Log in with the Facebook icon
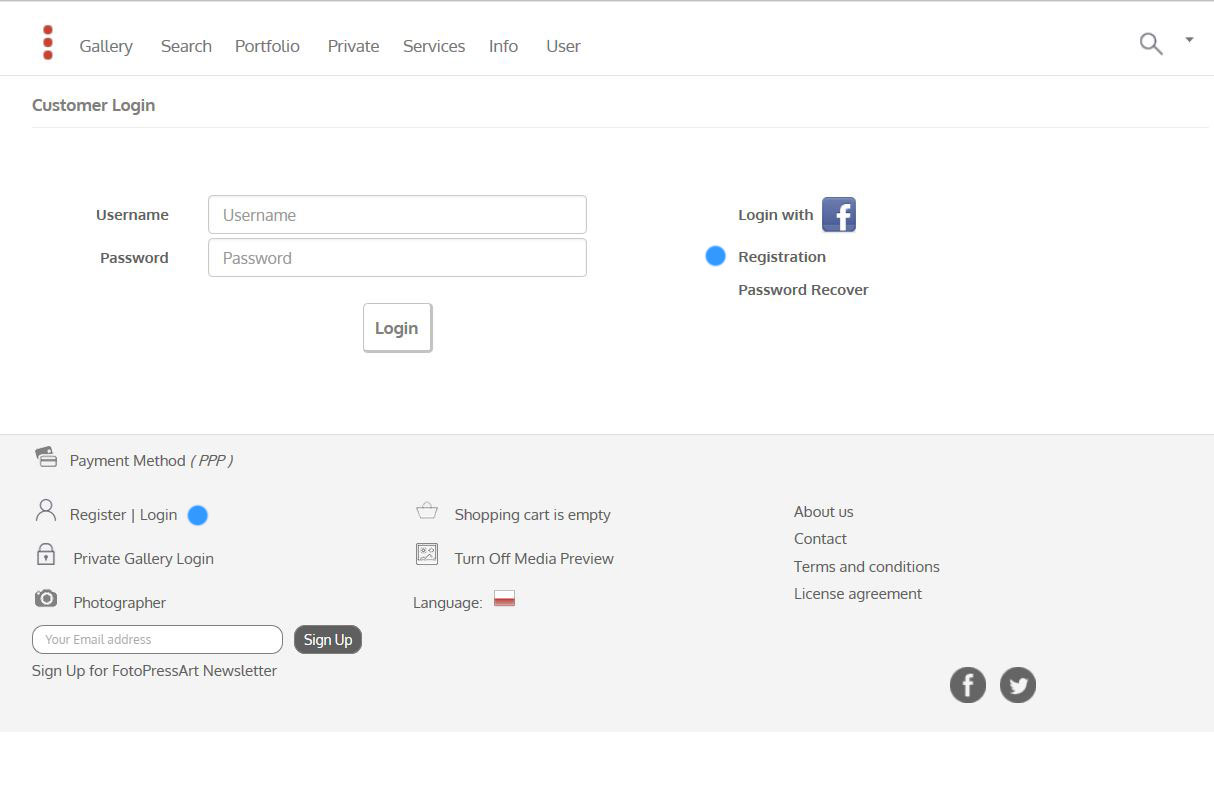Image resolution: width=1214 pixels, height=799 pixels. pos(839,214)
